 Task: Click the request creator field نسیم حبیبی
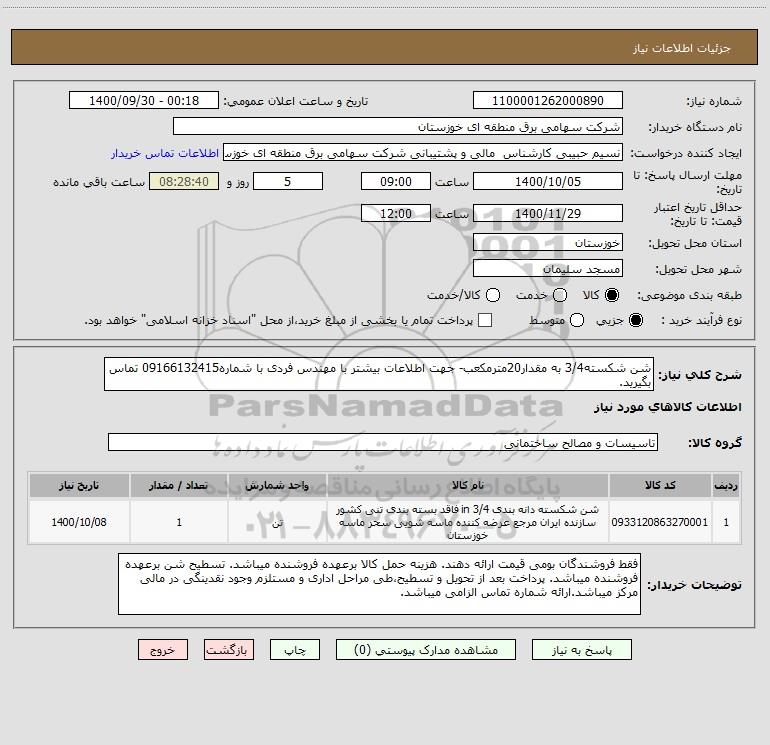(423, 153)
